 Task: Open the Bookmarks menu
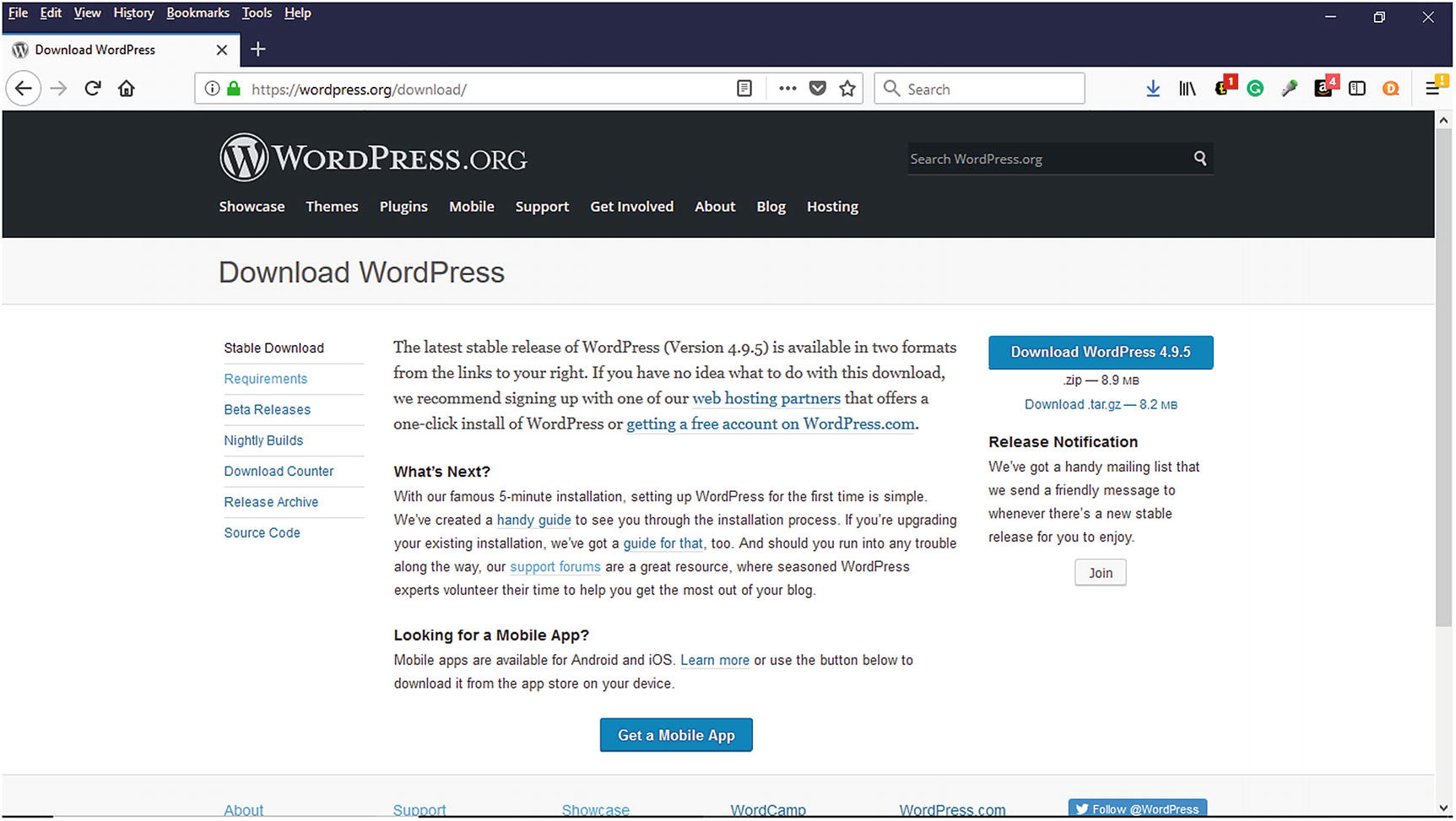tap(198, 13)
